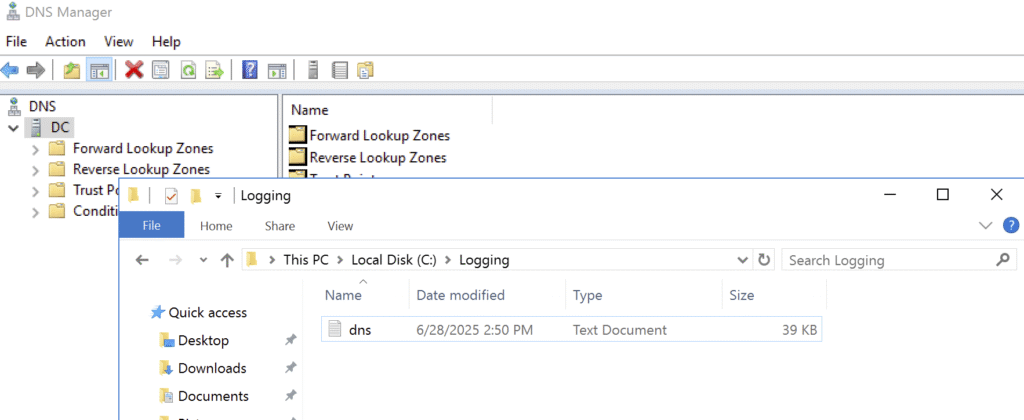Click the Up One Level folder icon
1024x420 pixels.
pyautogui.click(x=71, y=70)
